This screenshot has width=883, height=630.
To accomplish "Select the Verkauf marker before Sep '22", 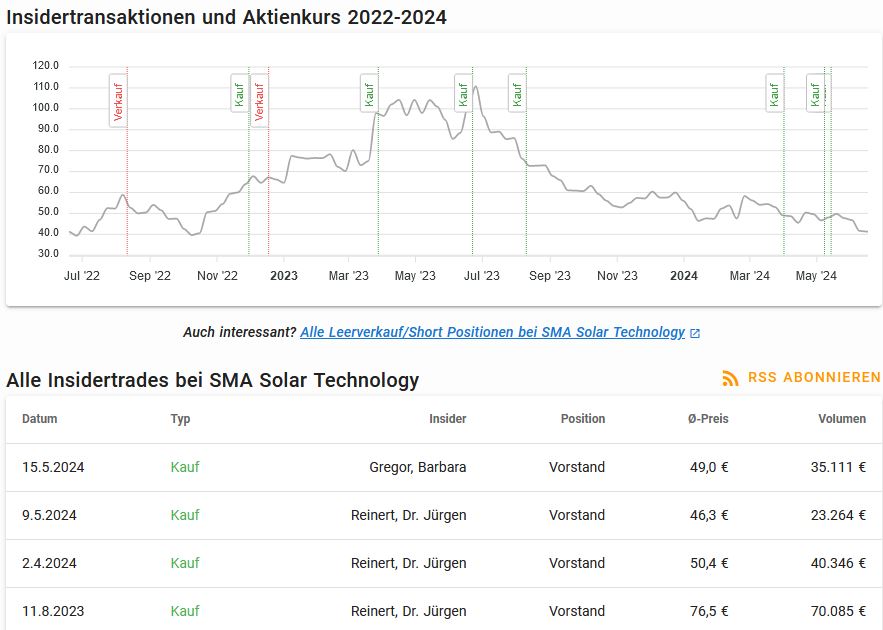I will 118,100.
